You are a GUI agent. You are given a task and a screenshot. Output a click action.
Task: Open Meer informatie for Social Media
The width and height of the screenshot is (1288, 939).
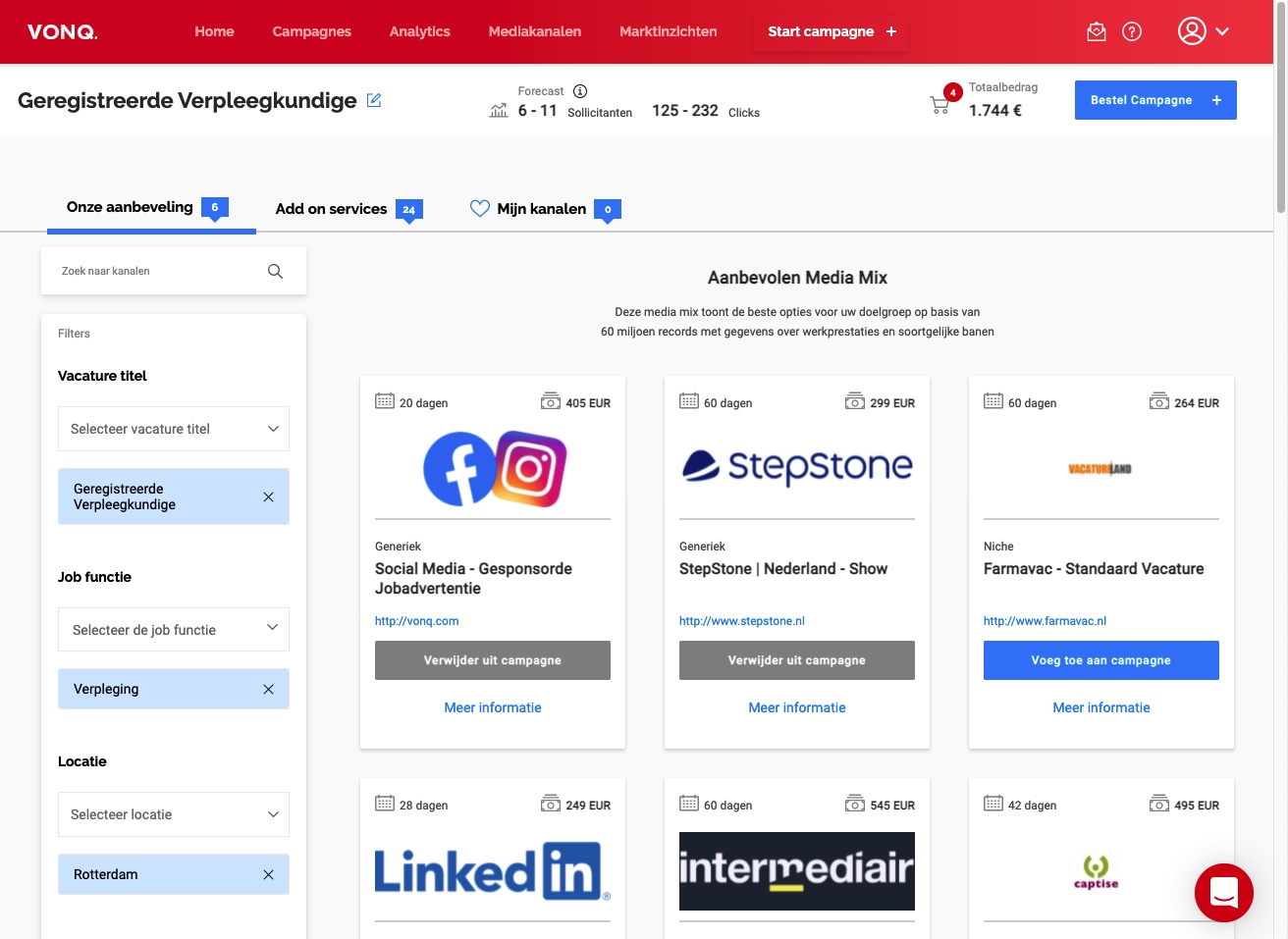[493, 707]
